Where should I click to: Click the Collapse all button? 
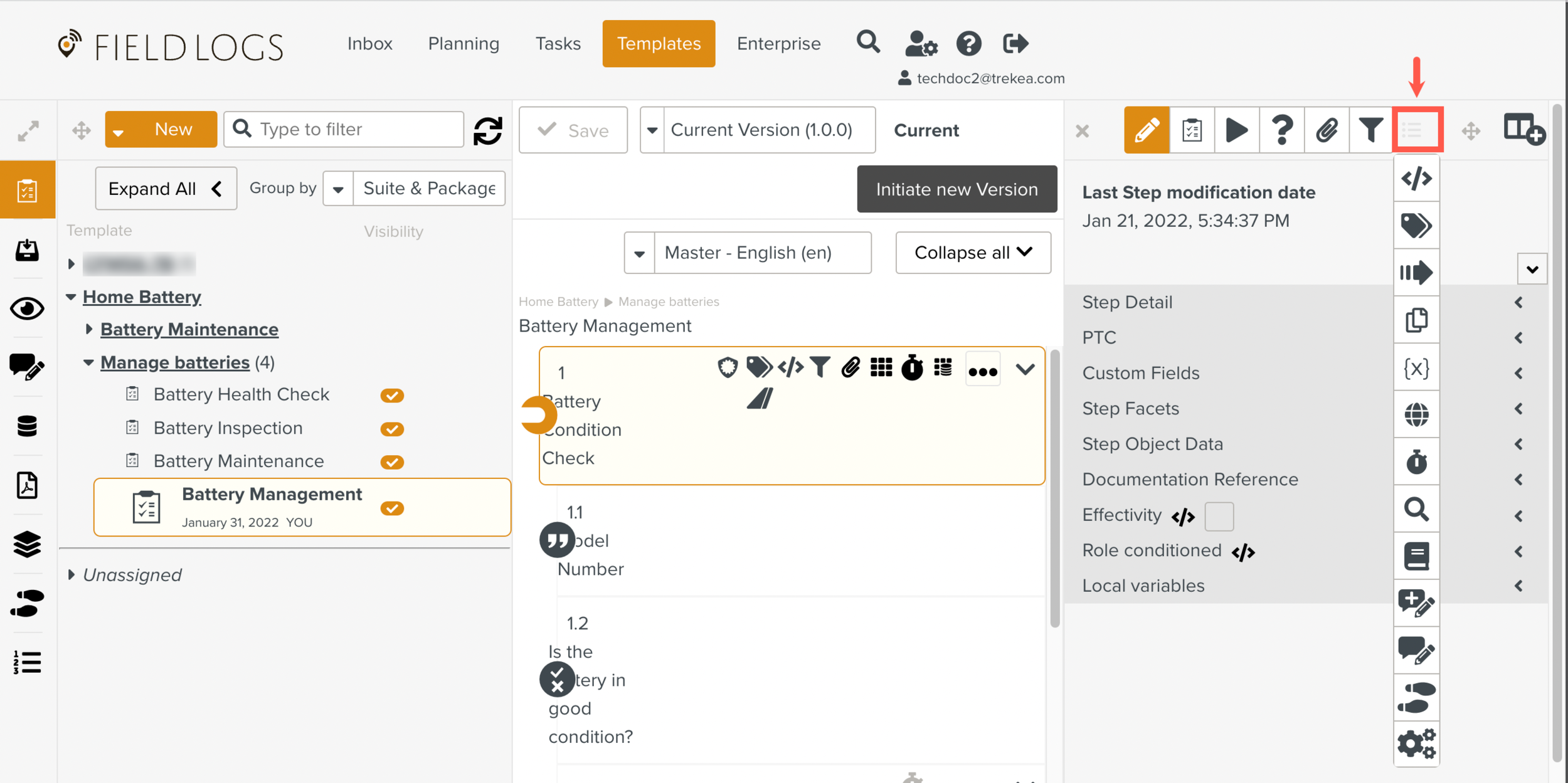[973, 253]
